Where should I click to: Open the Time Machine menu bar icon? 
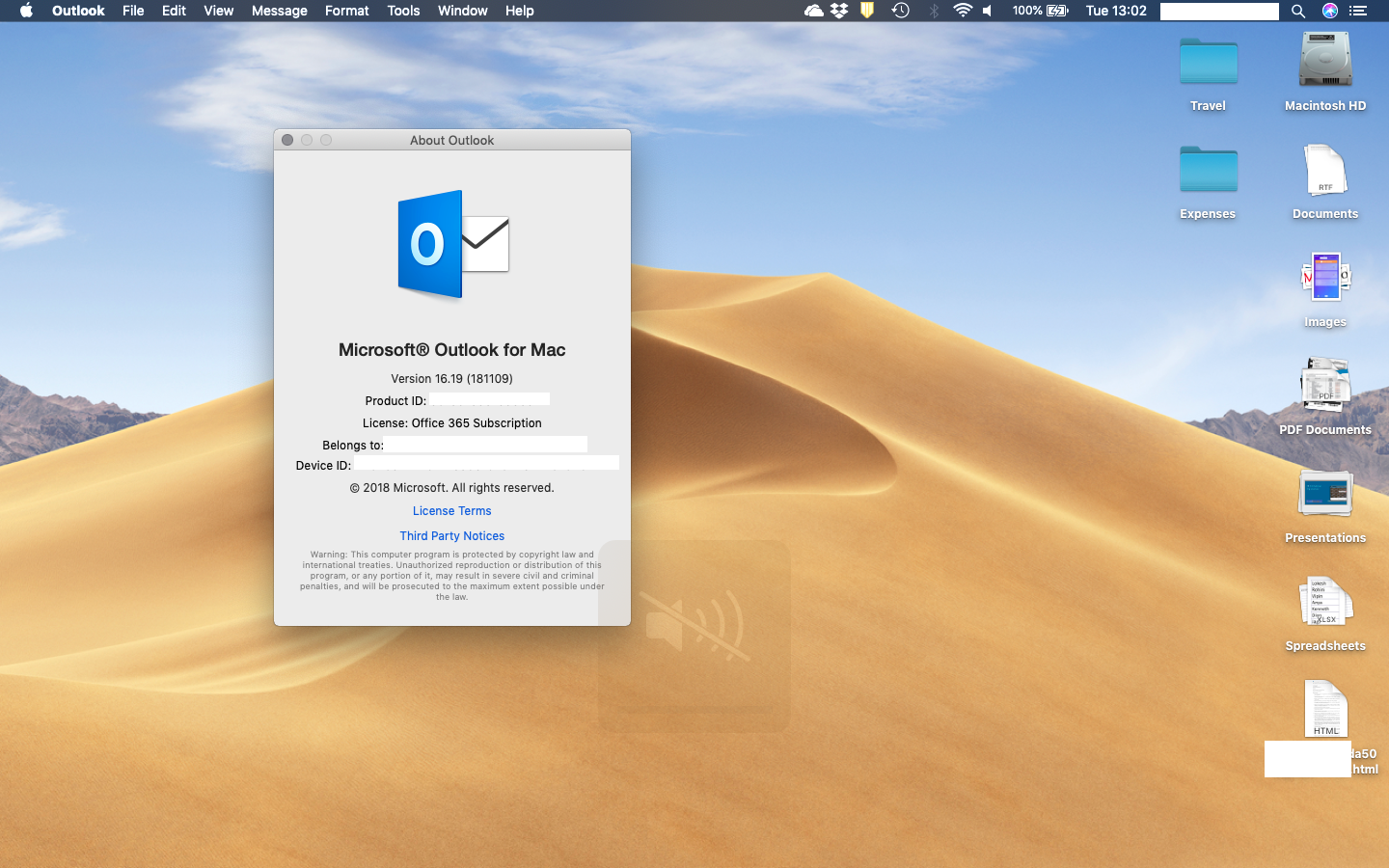(900, 11)
